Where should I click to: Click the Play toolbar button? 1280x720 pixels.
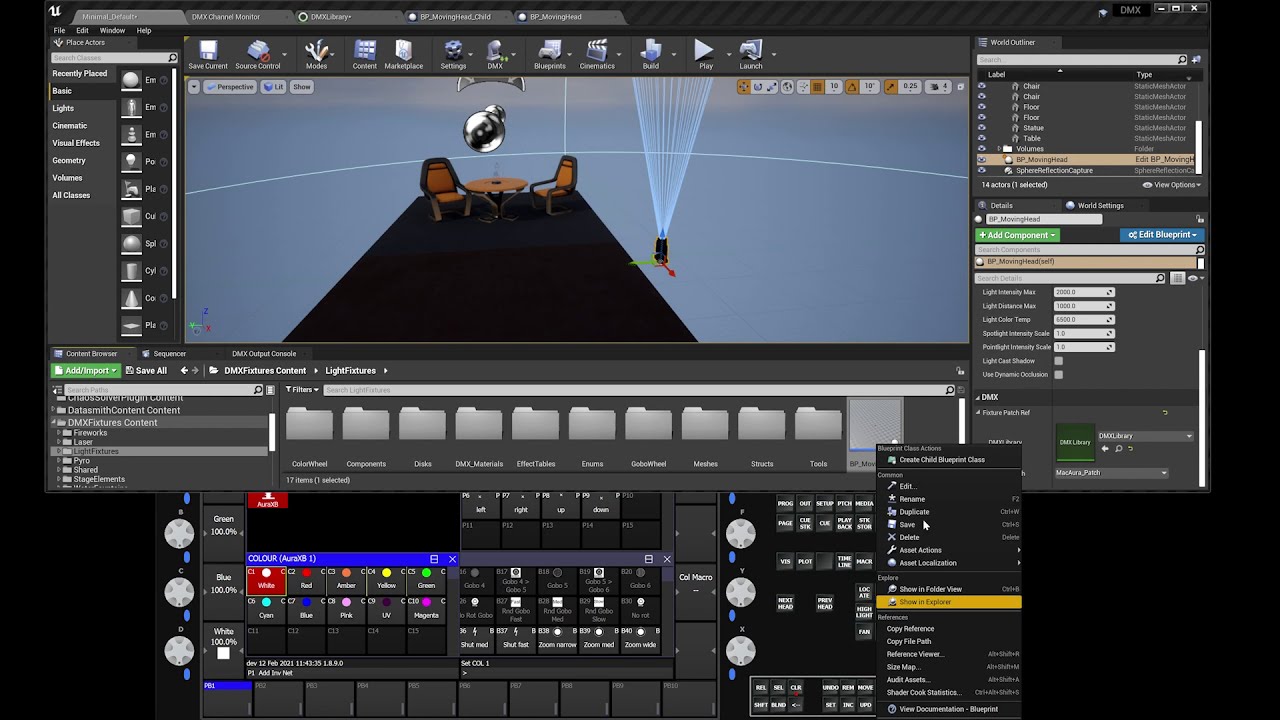(705, 55)
